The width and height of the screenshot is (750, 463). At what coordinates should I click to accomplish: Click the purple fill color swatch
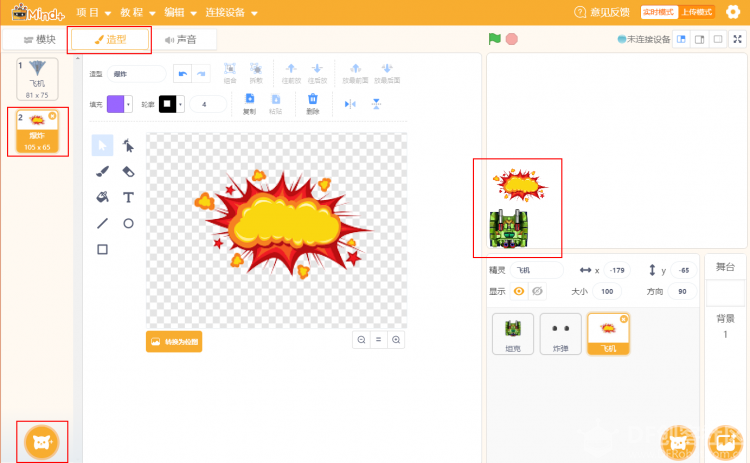click(115, 104)
